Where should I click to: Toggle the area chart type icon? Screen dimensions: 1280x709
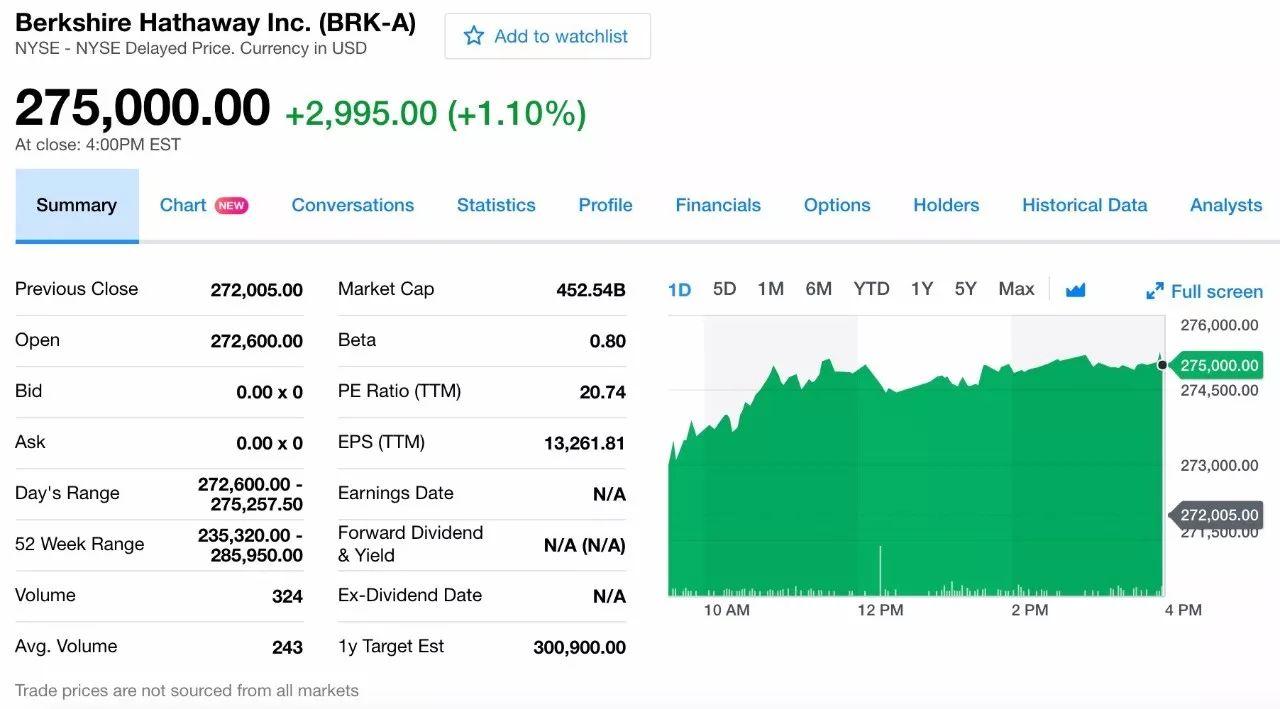[x=1076, y=290]
